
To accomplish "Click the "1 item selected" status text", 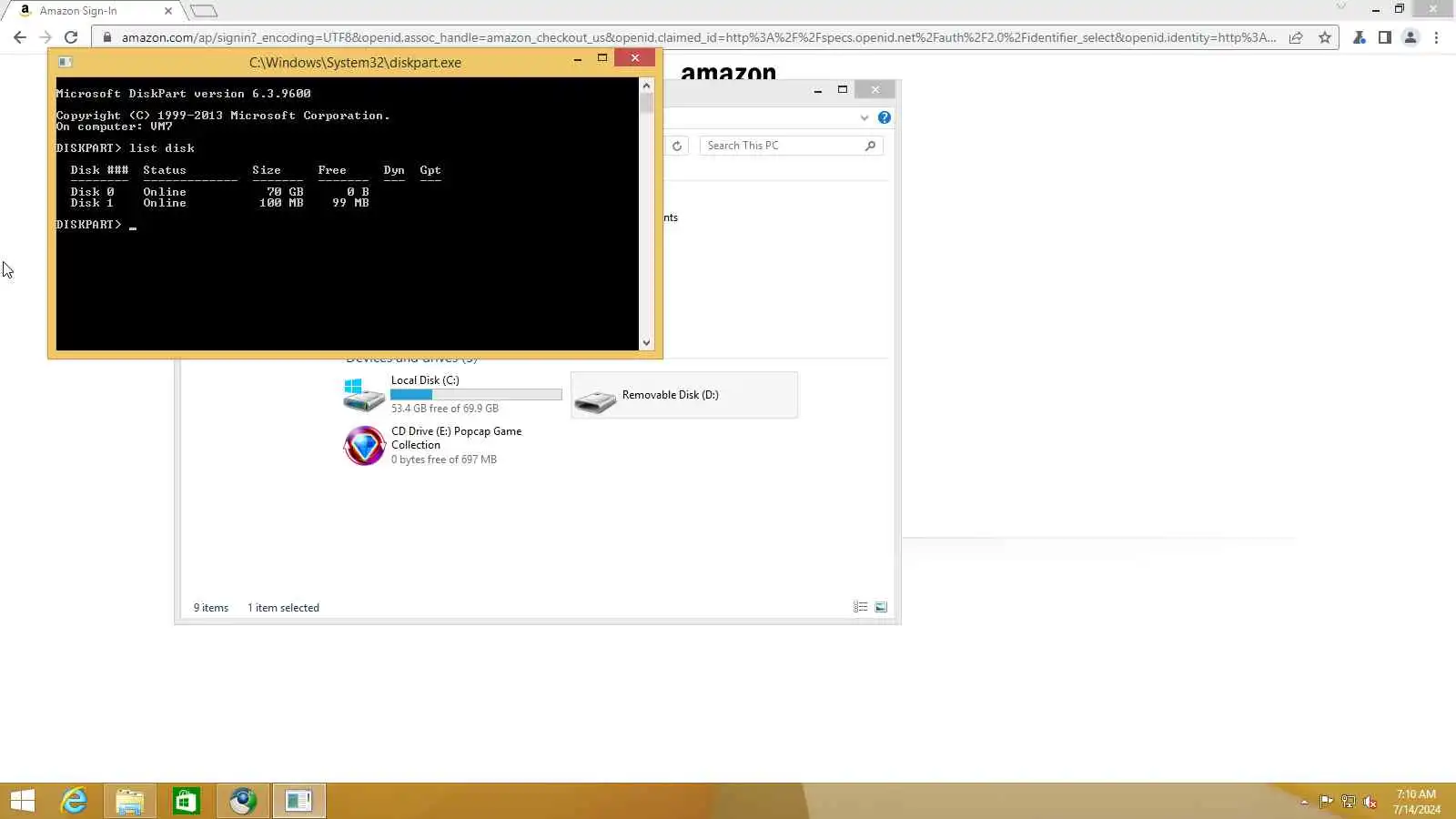I will click(283, 608).
